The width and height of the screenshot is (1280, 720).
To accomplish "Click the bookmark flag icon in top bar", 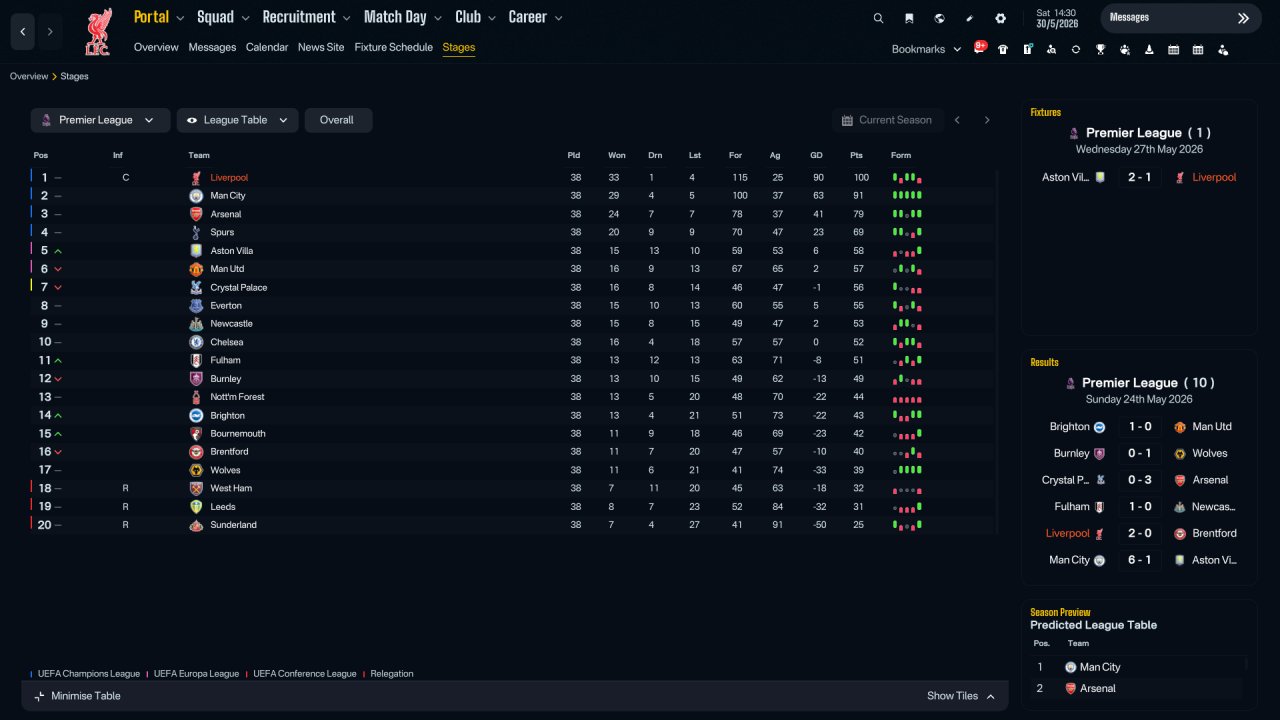I will click(909, 18).
